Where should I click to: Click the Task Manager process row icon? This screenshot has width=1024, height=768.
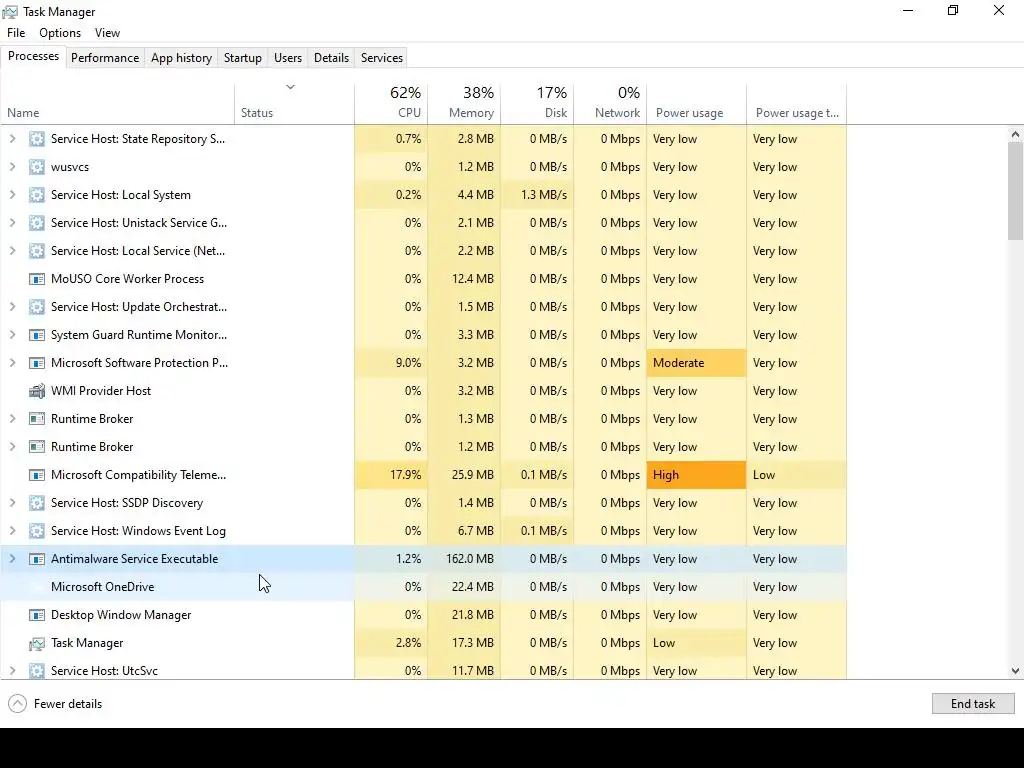pos(37,643)
